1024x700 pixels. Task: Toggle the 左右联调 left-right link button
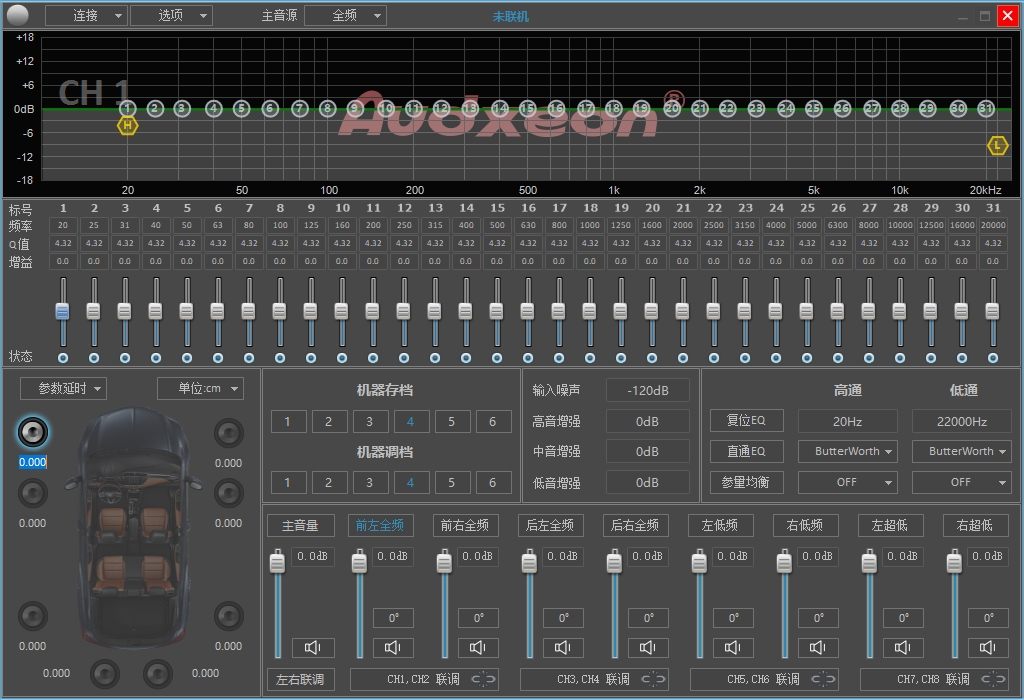pyautogui.click(x=300, y=679)
